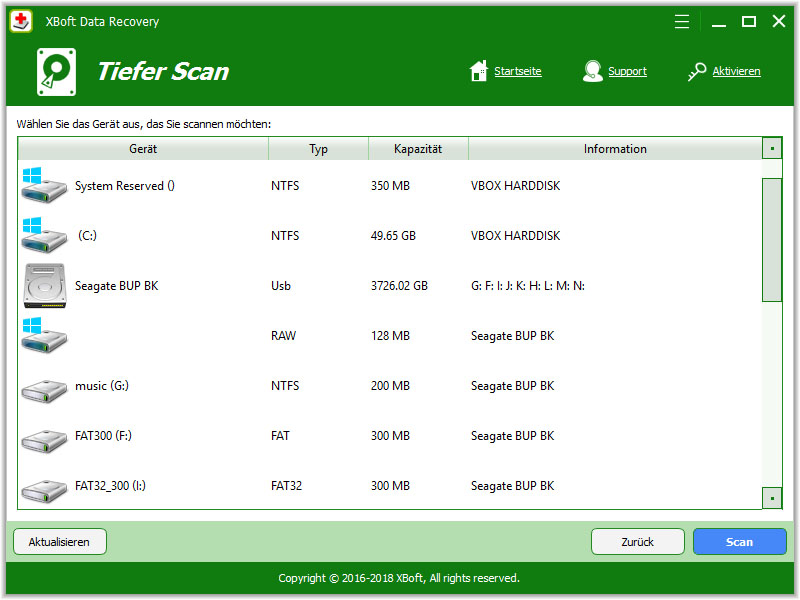800x600 pixels.
Task: Select the FAT300 (F:) drive icon
Action: [x=44, y=441]
